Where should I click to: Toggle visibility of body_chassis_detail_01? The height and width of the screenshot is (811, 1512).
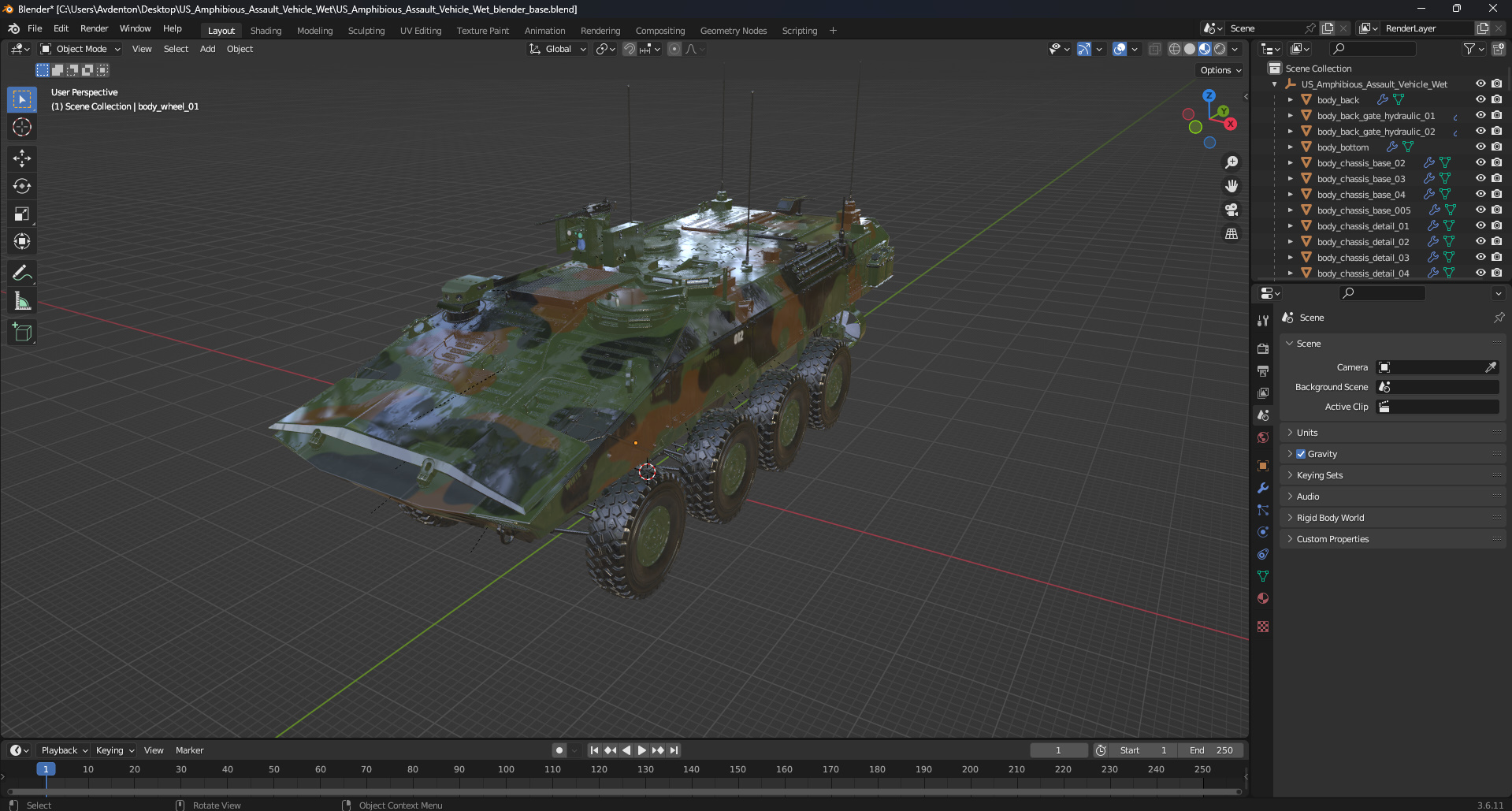[1480, 225]
